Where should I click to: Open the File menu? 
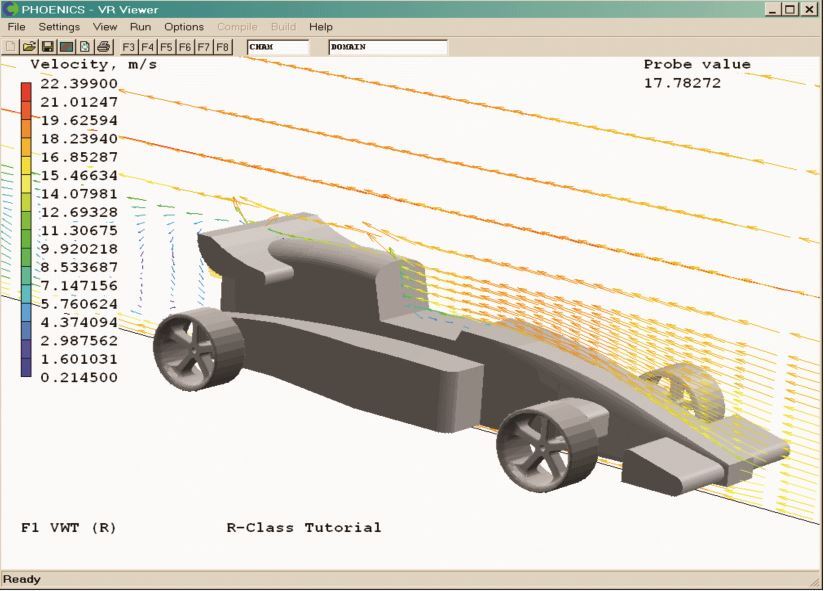pyautogui.click(x=16, y=27)
